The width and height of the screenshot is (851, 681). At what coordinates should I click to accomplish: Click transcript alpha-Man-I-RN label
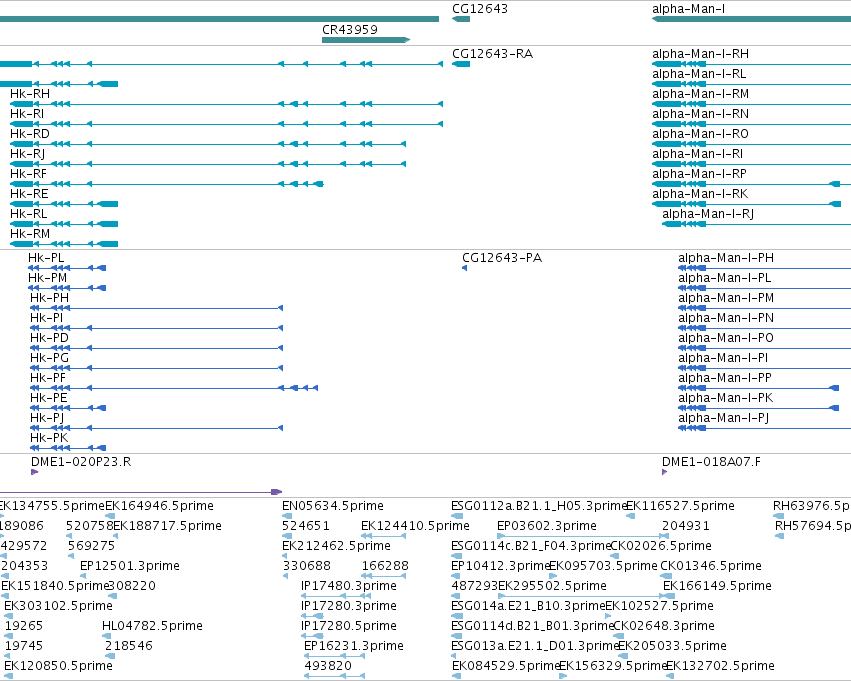point(700,114)
